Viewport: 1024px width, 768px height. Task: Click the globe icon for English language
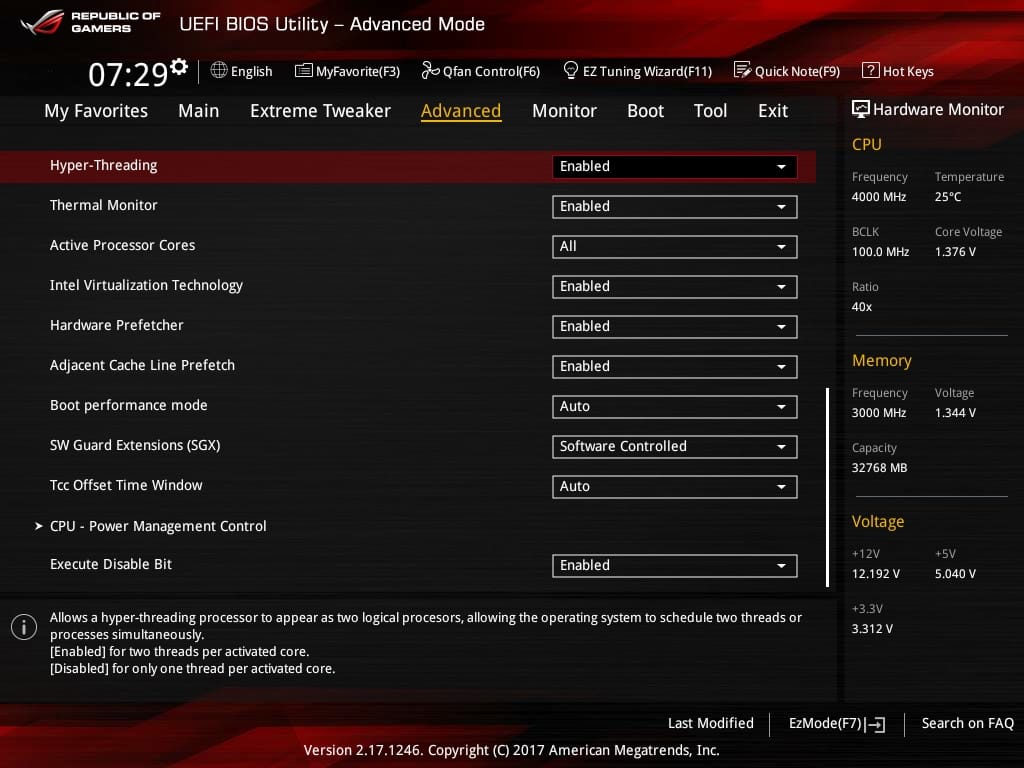[x=219, y=71]
